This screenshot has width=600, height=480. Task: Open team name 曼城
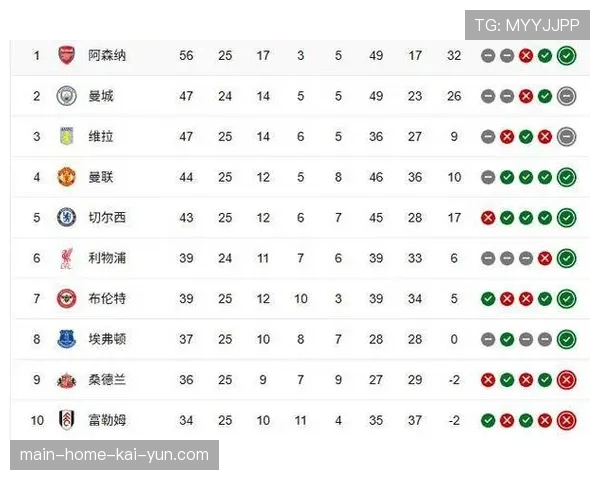pos(101,96)
